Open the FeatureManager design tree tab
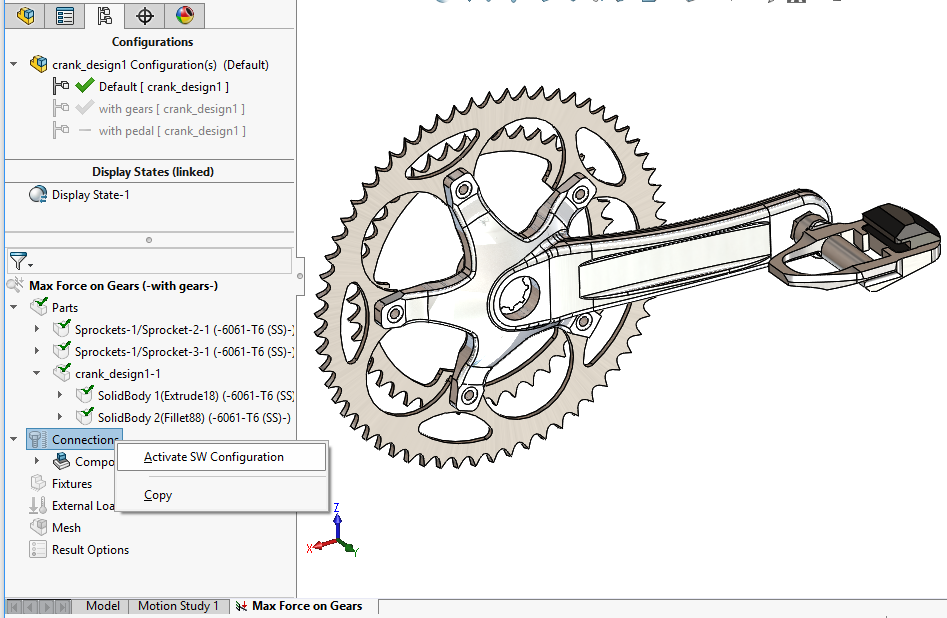This screenshot has width=947, height=618. (x=26, y=15)
